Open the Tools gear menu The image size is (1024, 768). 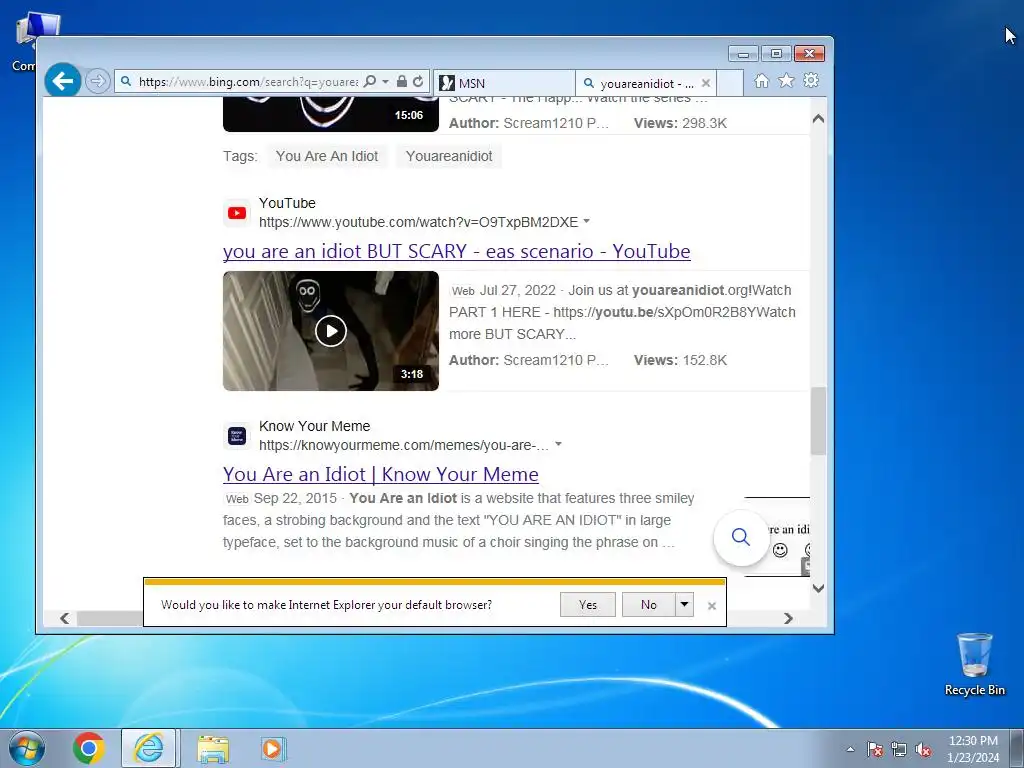click(x=811, y=80)
